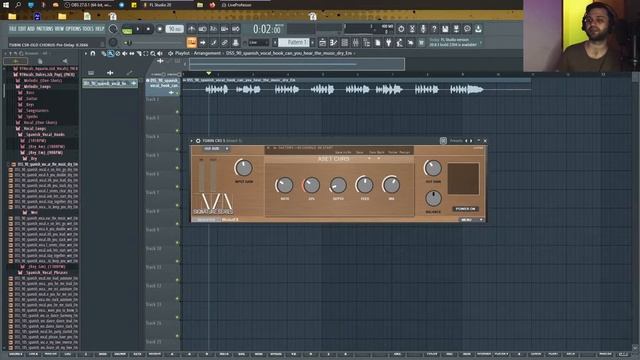
Task: Select the Mute tool in Playlist toolbar
Action: [x=124, y=53]
